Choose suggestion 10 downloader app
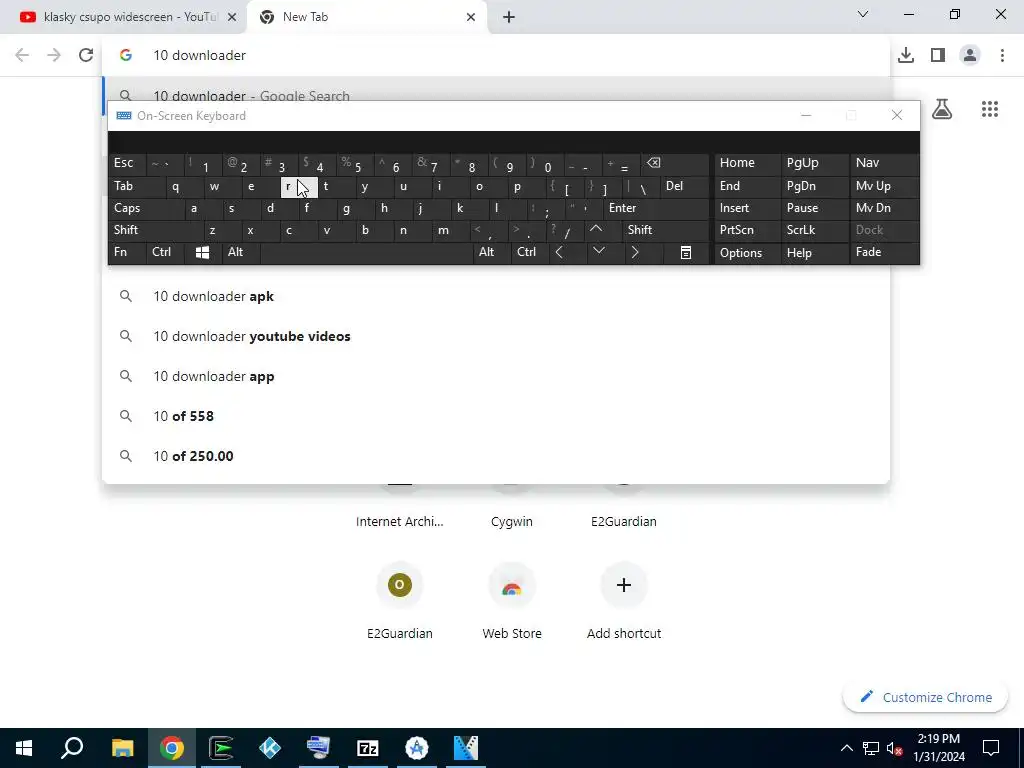This screenshot has height=768, width=1024. 496,376
